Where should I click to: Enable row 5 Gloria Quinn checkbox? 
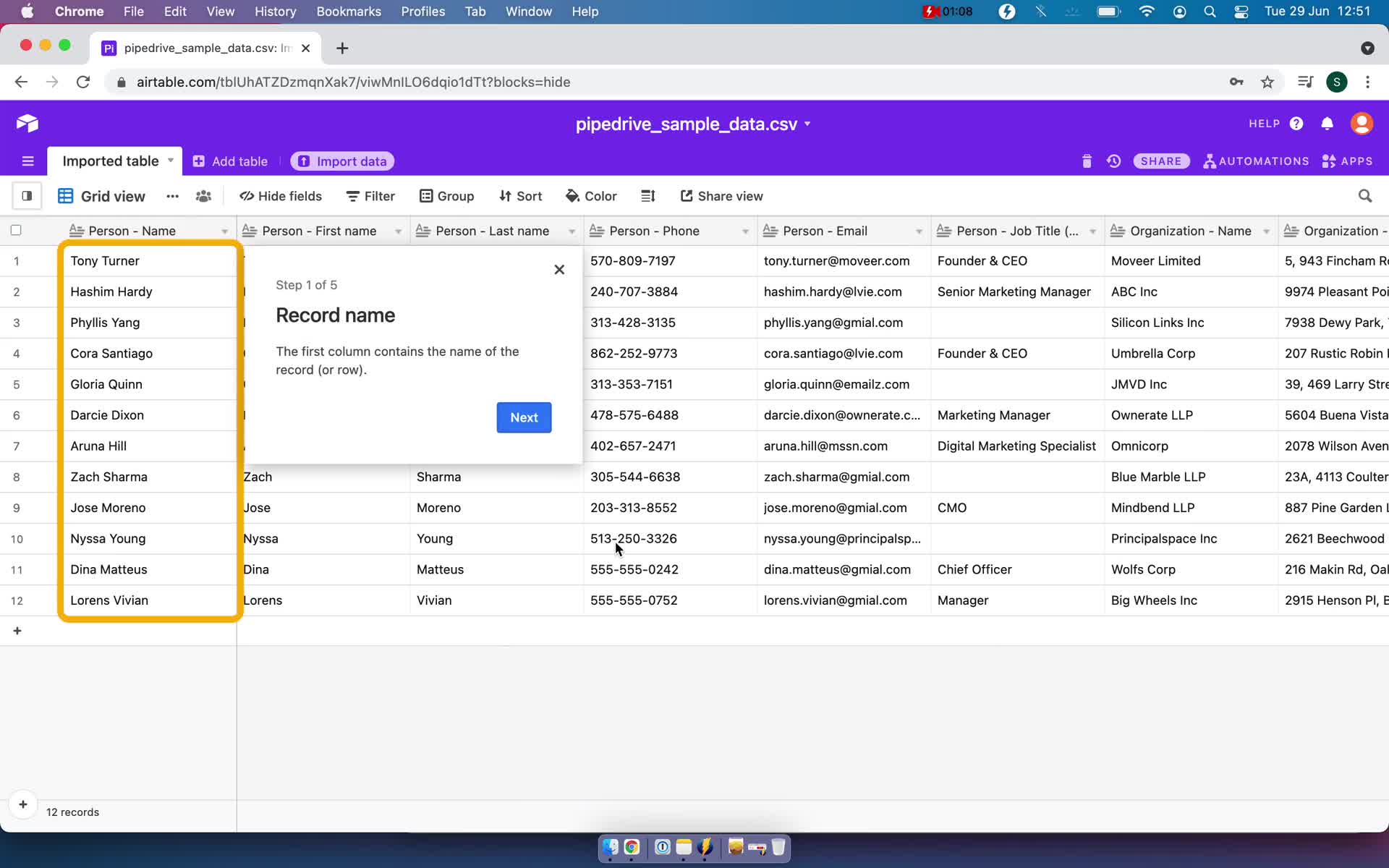tap(16, 384)
